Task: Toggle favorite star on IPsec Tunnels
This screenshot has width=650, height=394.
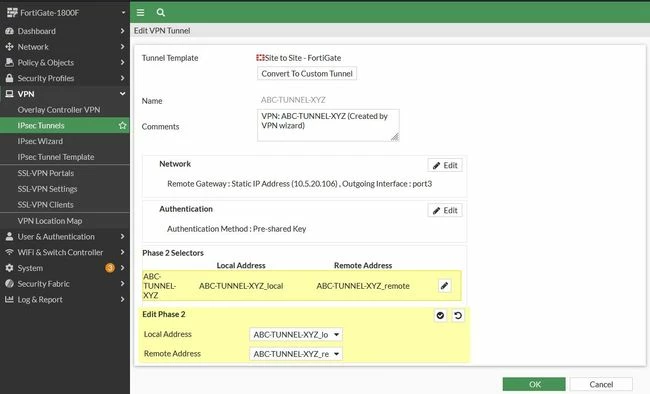Action: (x=122, y=125)
